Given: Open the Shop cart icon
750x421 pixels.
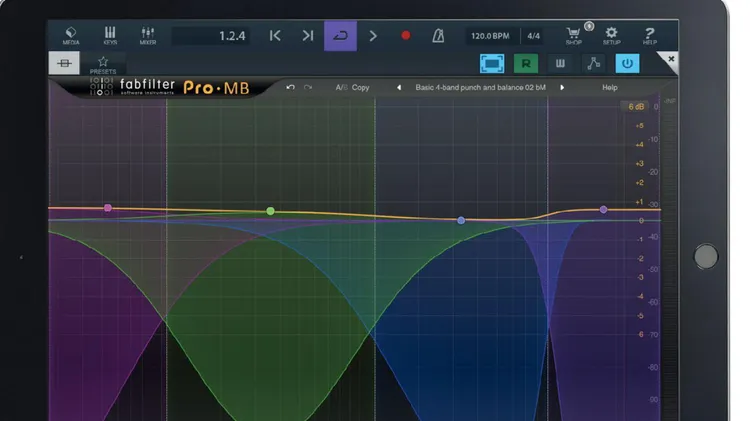Looking at the screenshot, I should (574, 36).
